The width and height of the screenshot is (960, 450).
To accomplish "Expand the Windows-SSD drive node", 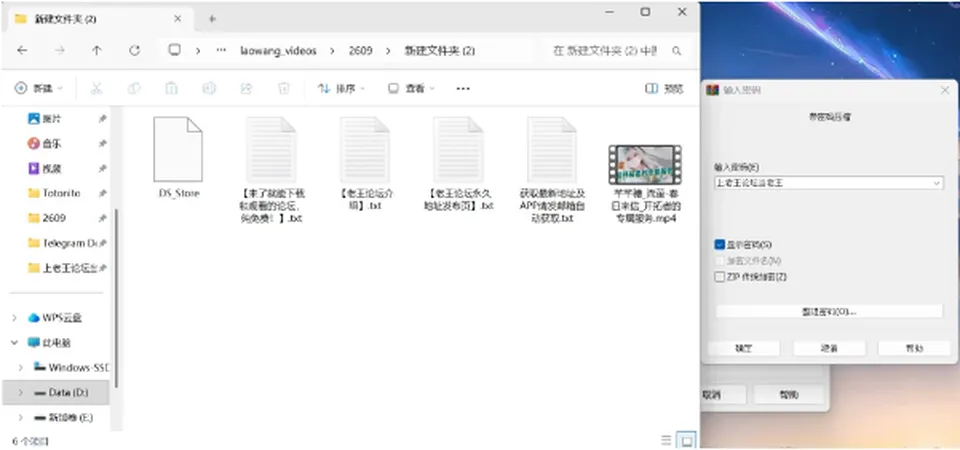I will point(21,368).
